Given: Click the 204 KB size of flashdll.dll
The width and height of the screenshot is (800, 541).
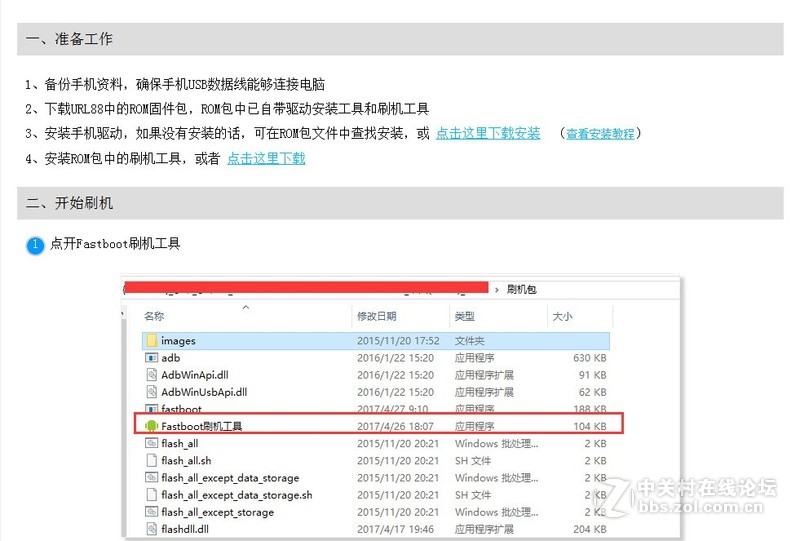Looking at the screenshot, I should click(589, 529).
